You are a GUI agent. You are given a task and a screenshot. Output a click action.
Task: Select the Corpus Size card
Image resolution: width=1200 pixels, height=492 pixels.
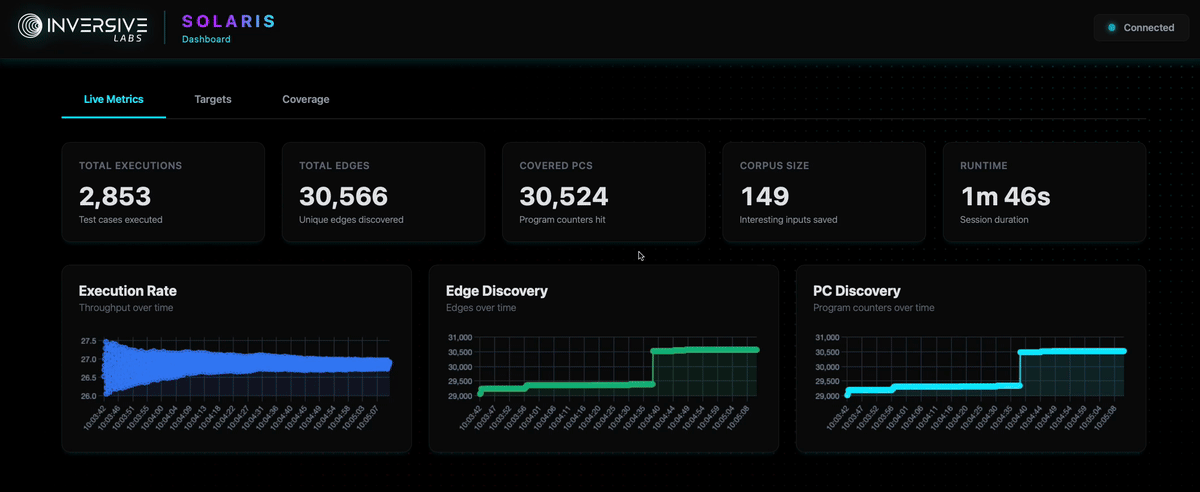pyautogui.click(x=823, y=192)
